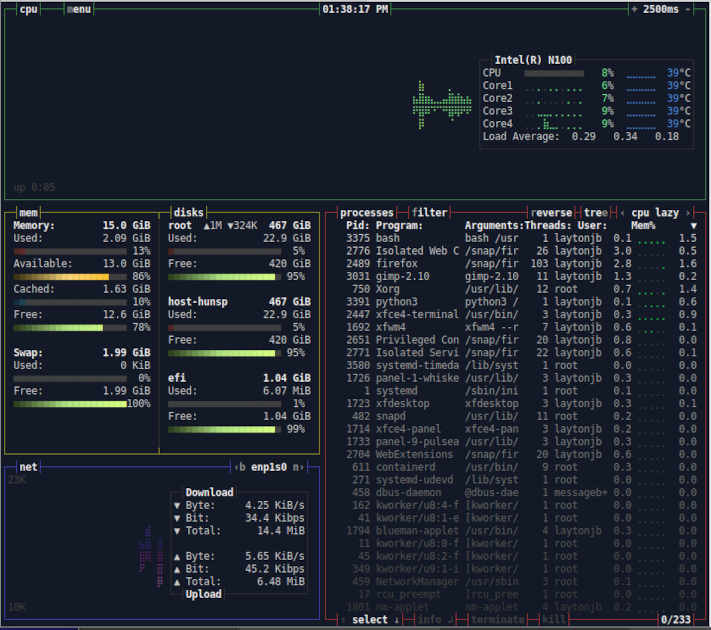Viewport: 711px width, 630px height.
Task: Switch to previous sort column with left arrow
Action: pos(622,213)
